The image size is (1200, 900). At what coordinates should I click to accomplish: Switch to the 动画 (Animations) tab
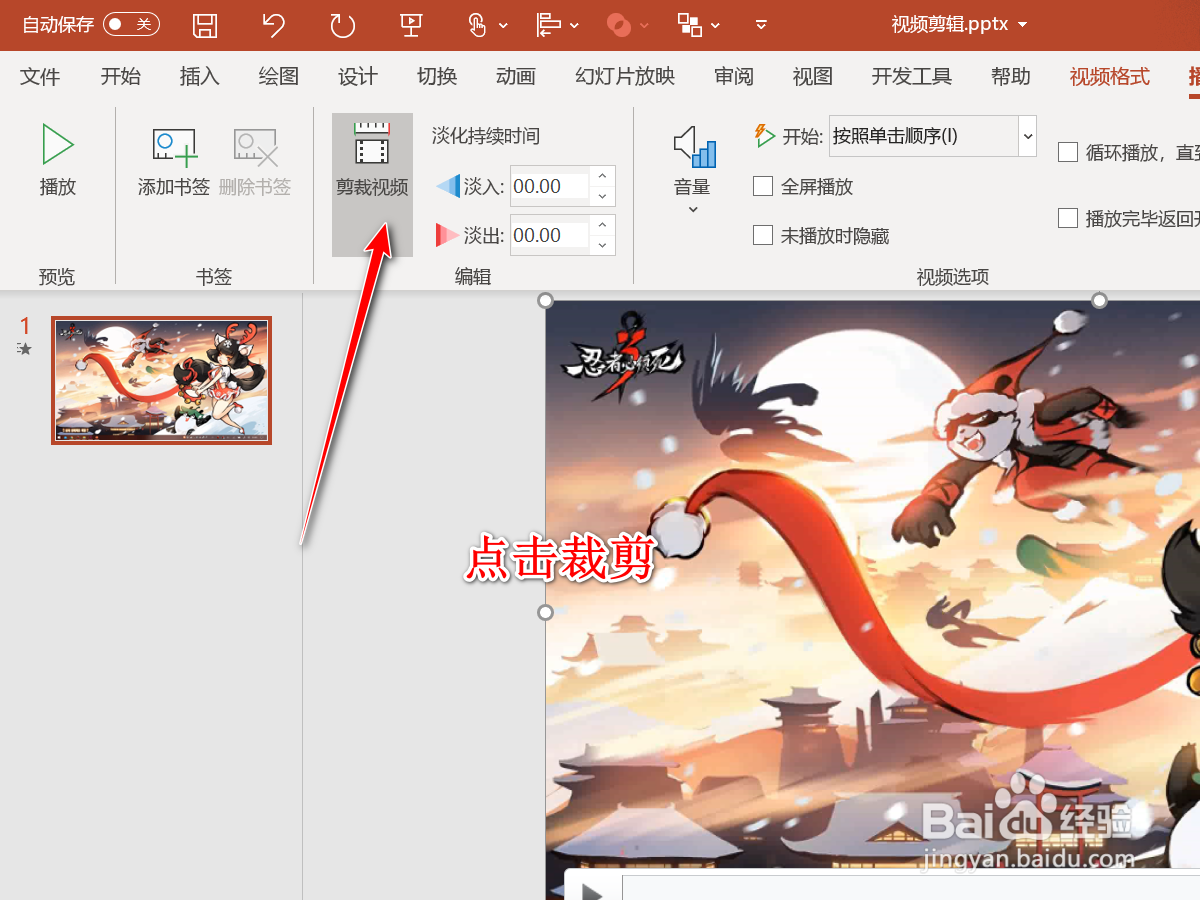coord(516,77)
